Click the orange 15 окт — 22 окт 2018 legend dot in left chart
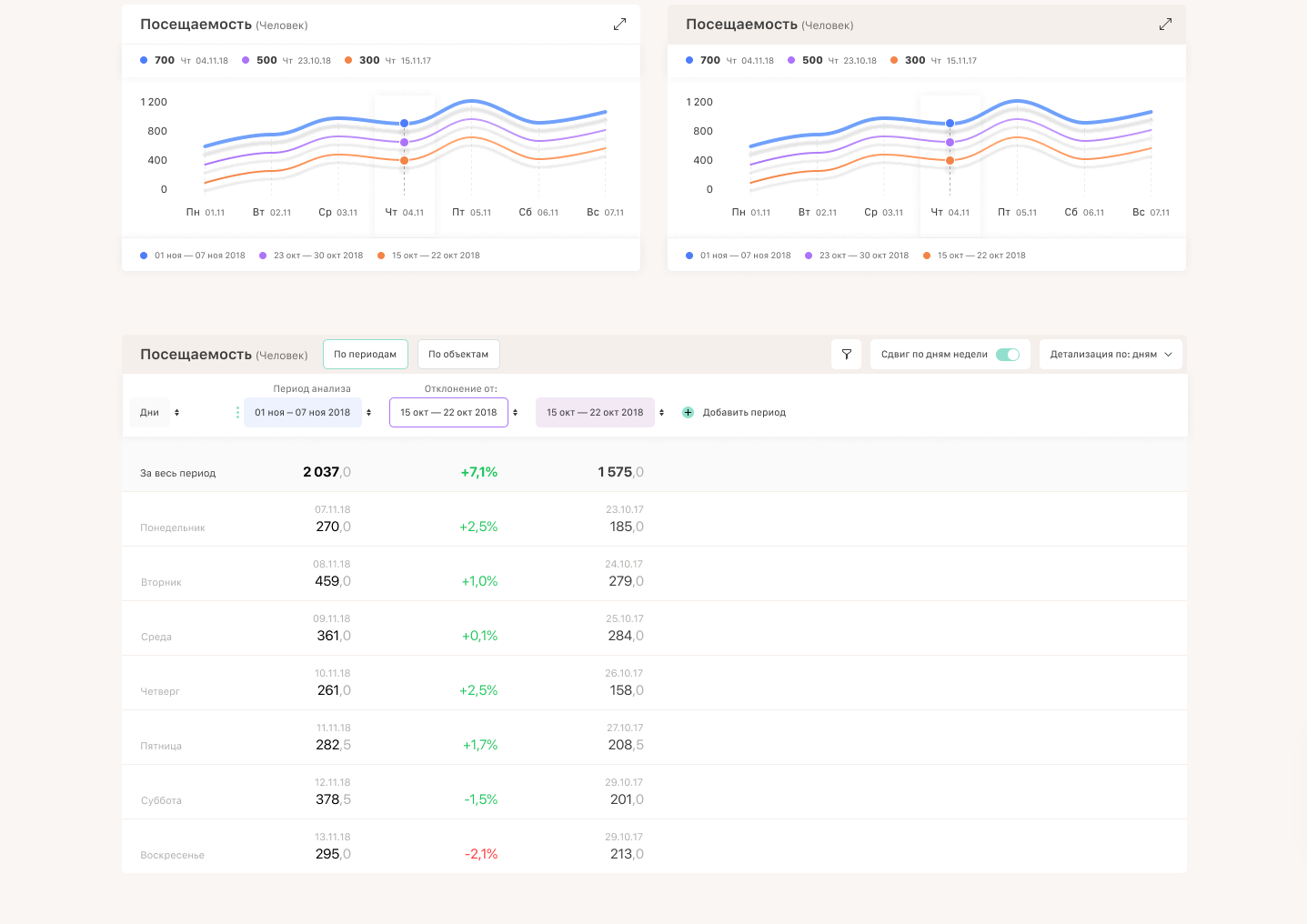 (x=381, y=256)
